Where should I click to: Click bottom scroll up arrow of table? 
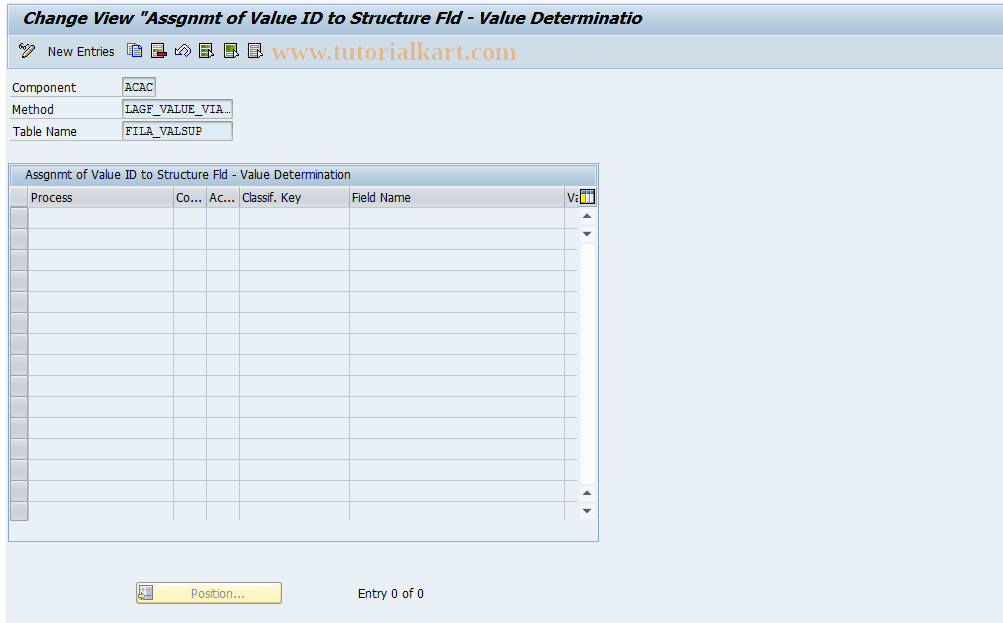point(587,493)
